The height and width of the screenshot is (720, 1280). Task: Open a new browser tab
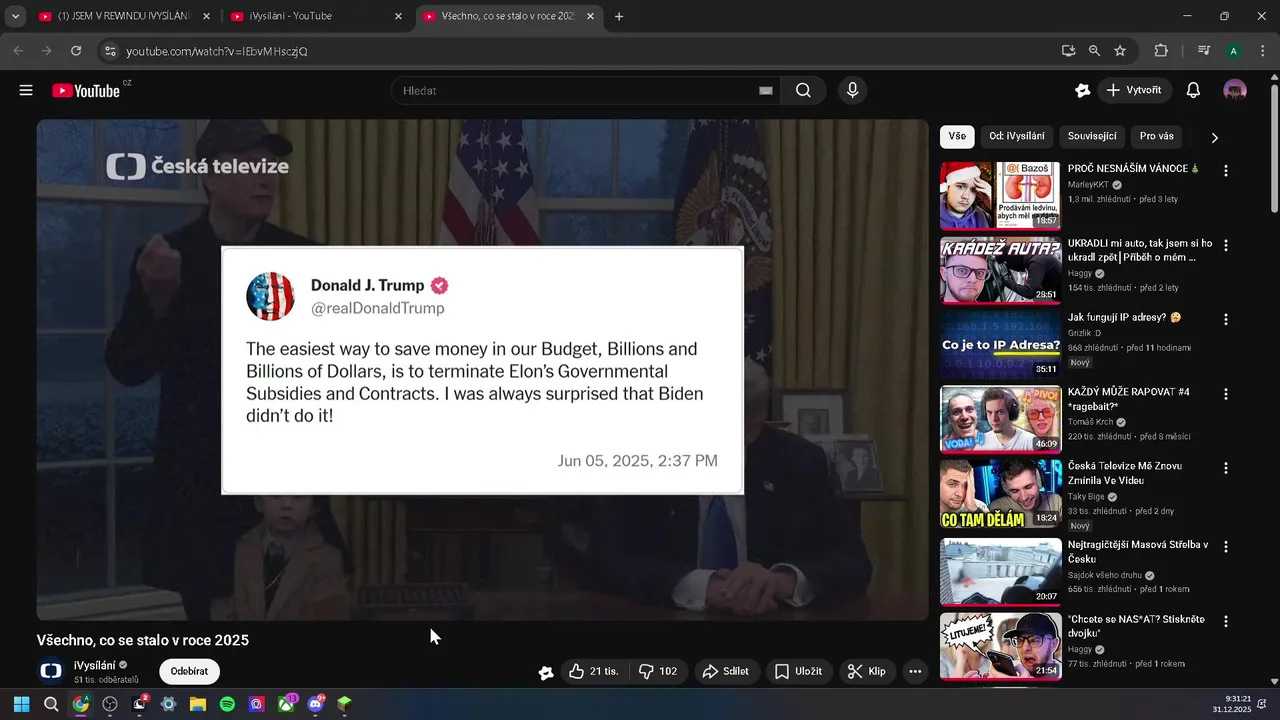point(619,16)
